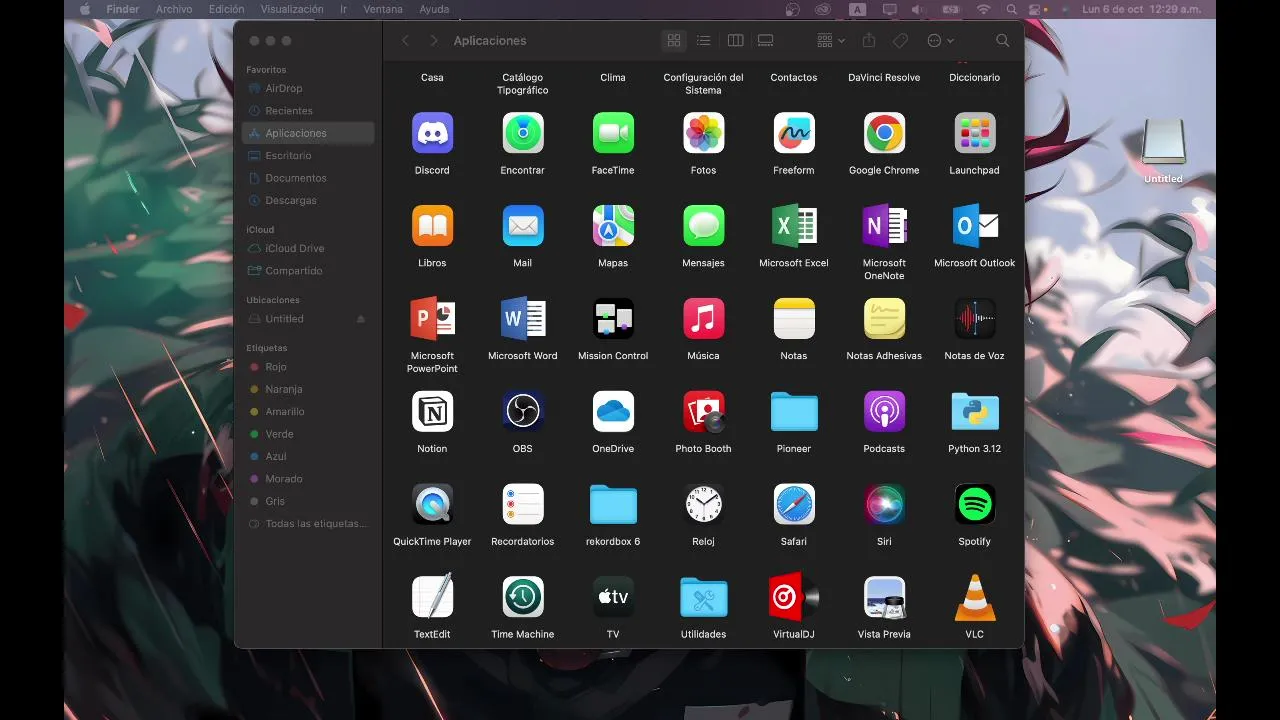Open the Ventana menu
The image size is (1280, 720).
click(383, 9)
